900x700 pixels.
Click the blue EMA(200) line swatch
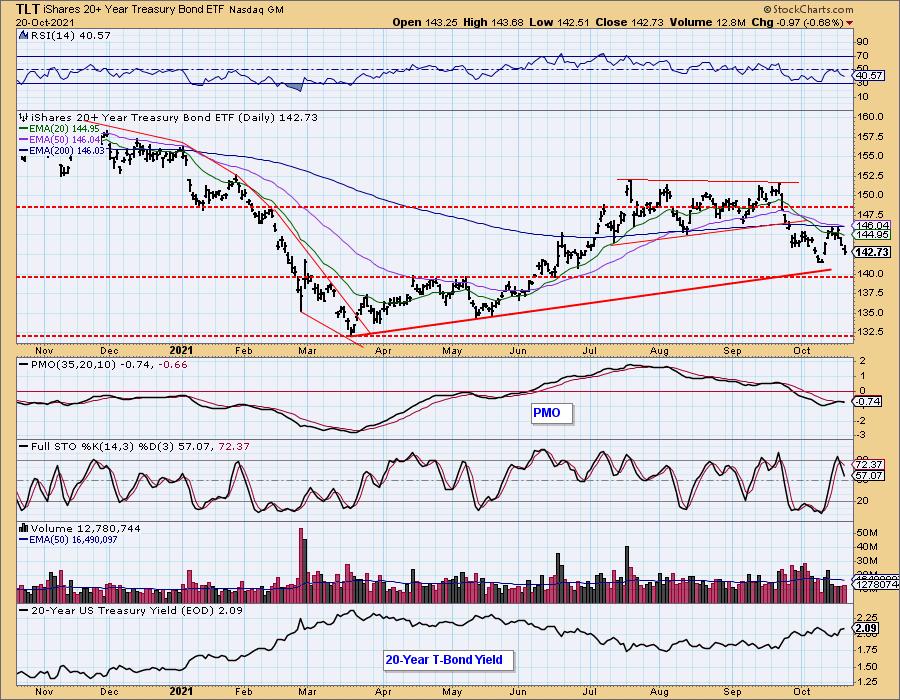coord(24,151)
